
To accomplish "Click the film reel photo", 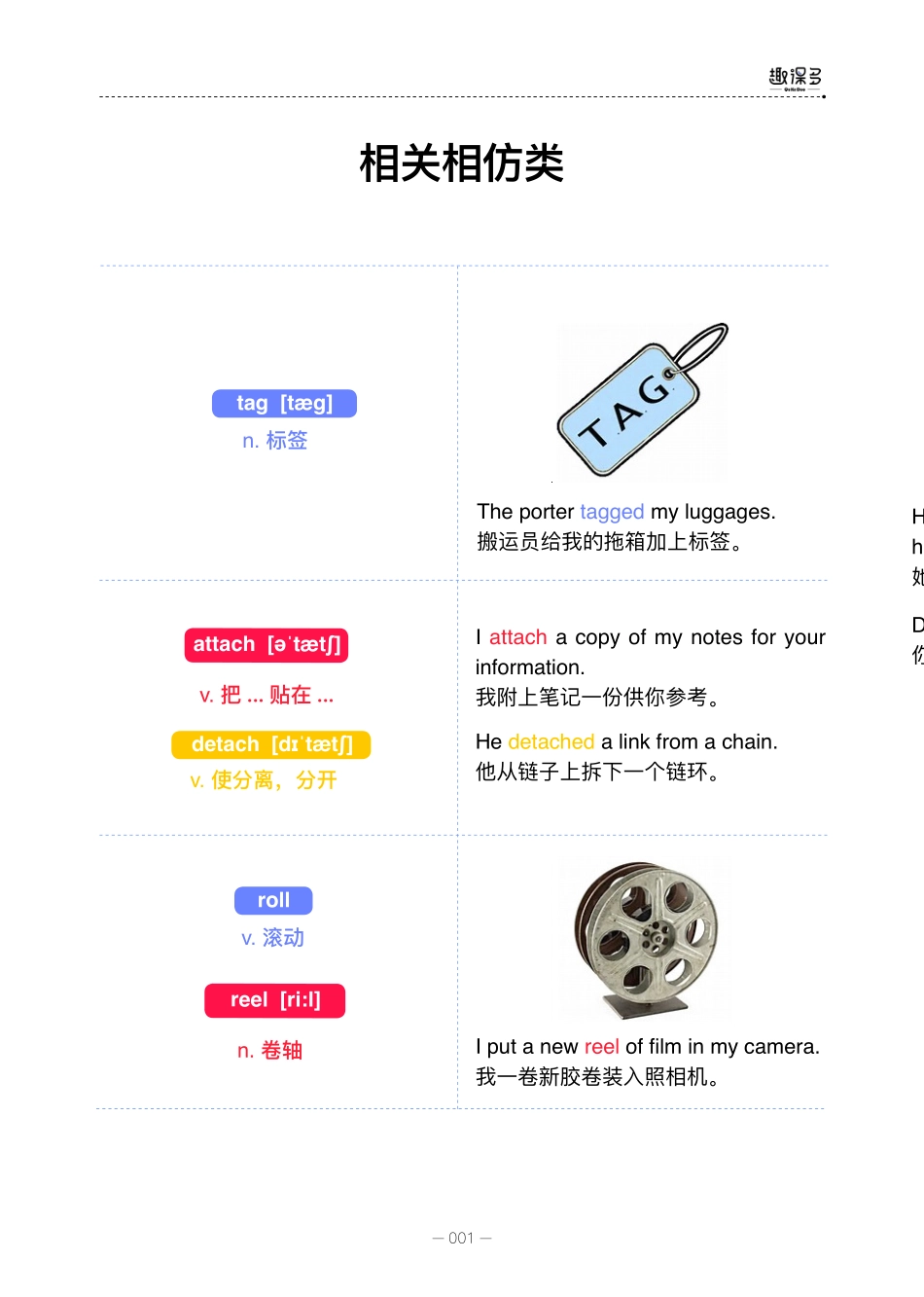I will pos(646,937).
